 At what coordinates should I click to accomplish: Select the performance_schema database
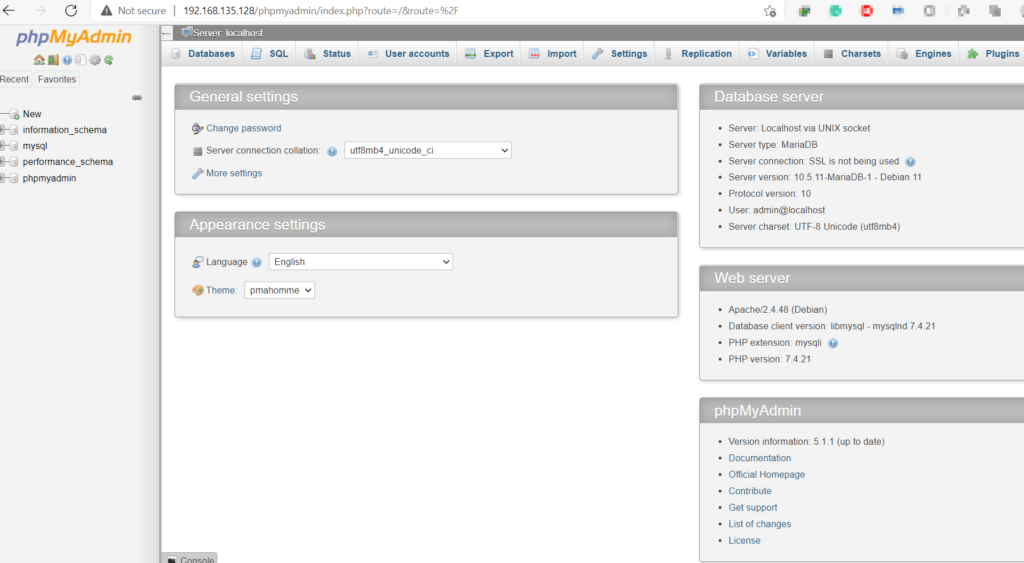(x=68, y=162)
